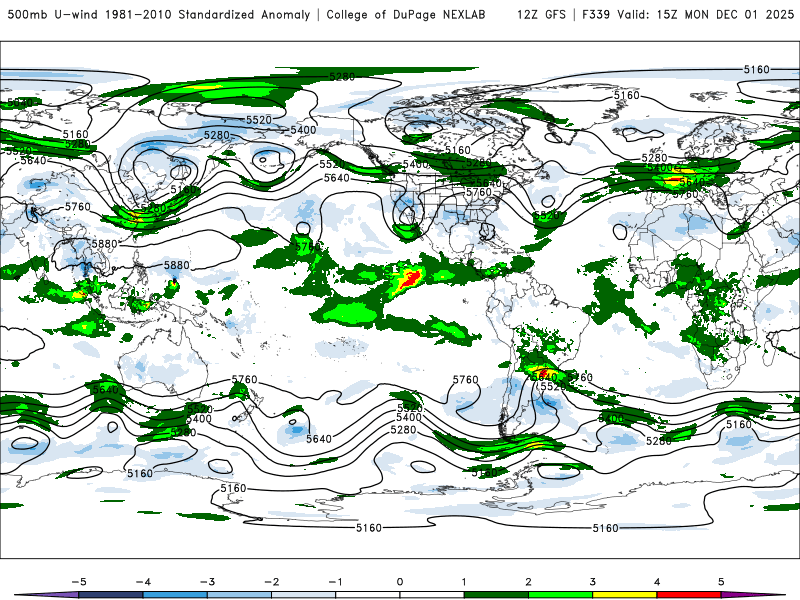Click the colorbar tick label '-1'

tap(336, 582)
